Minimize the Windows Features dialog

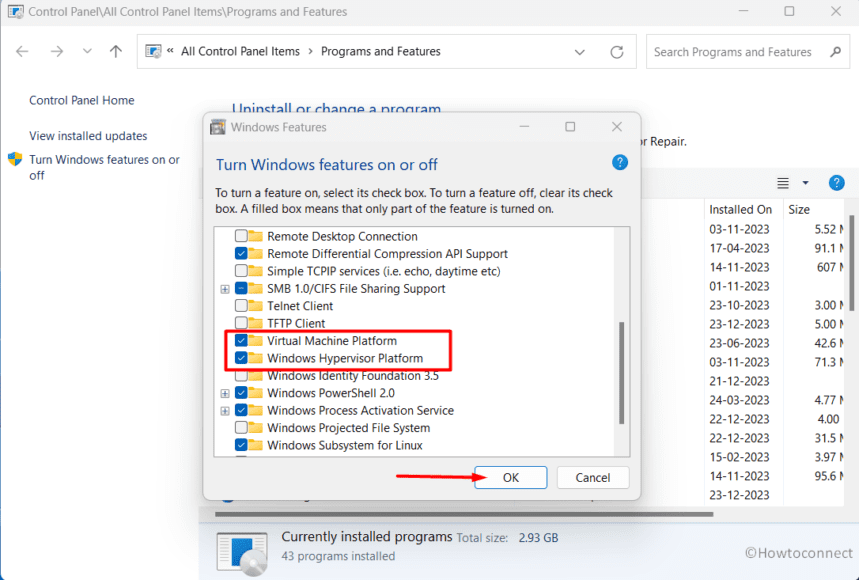pos(524,127)
